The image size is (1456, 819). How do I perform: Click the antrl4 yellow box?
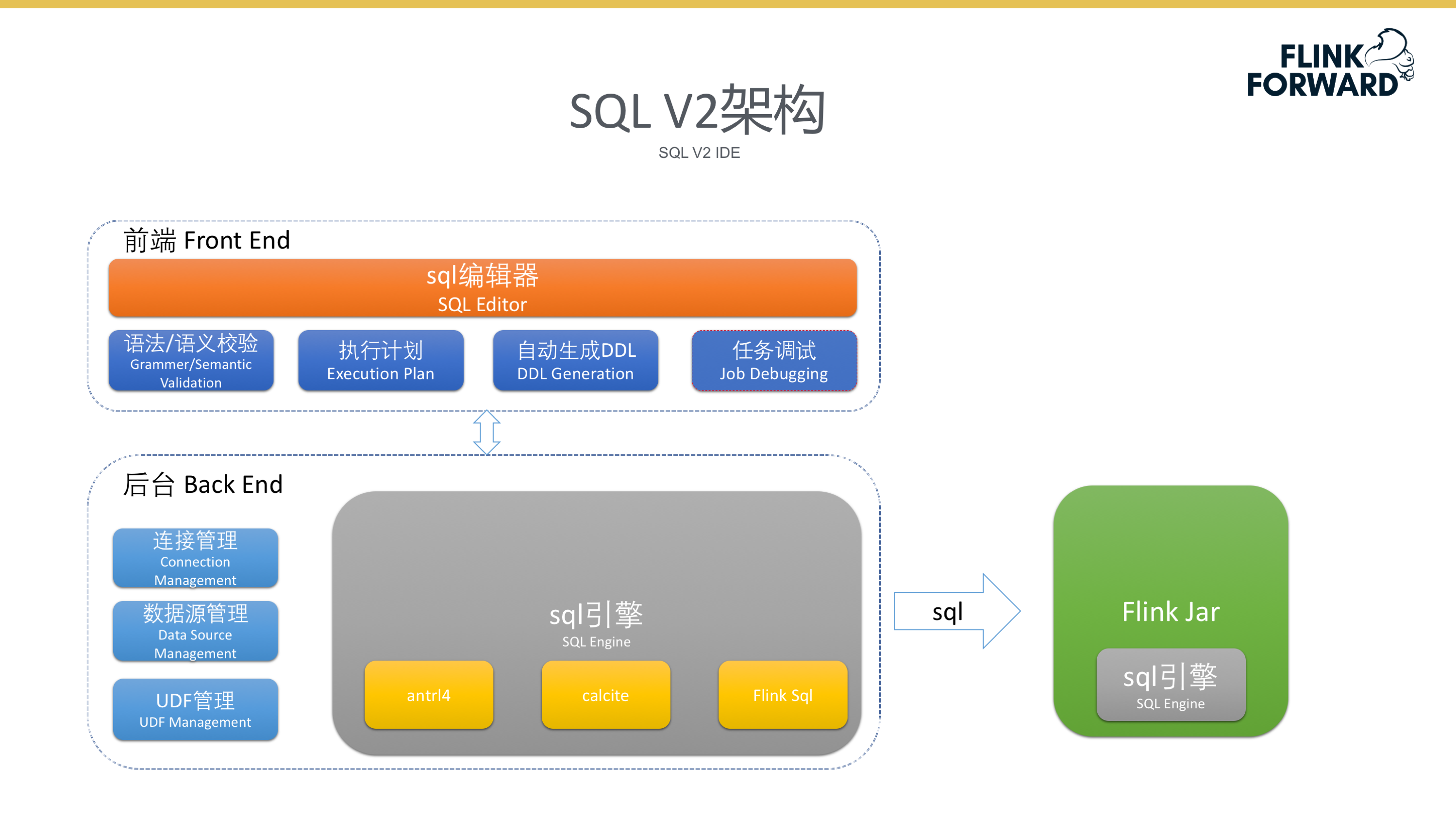click(428, 695)
